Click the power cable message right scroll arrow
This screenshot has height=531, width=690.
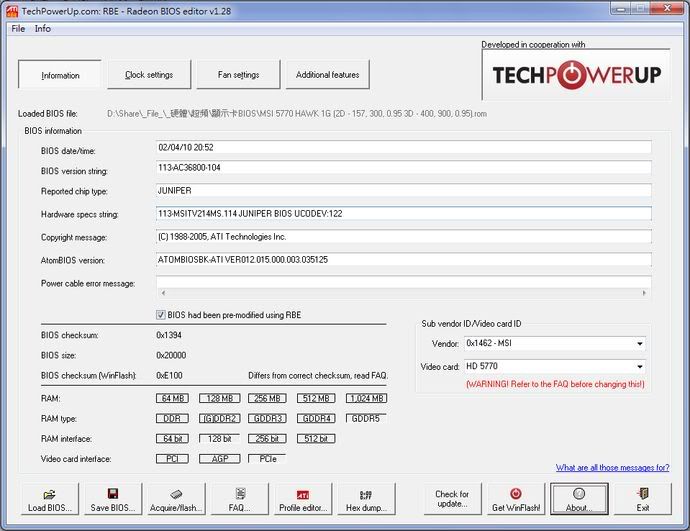point(644,293)
